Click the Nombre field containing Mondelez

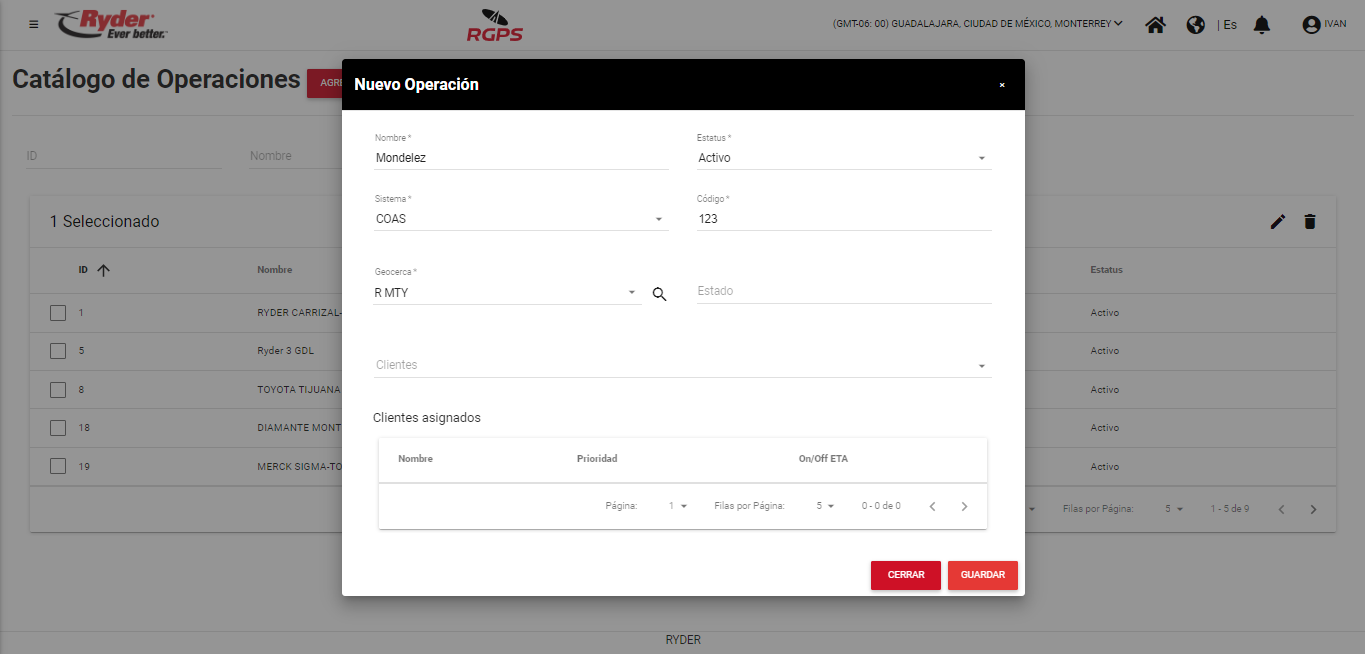pos(520,158)
